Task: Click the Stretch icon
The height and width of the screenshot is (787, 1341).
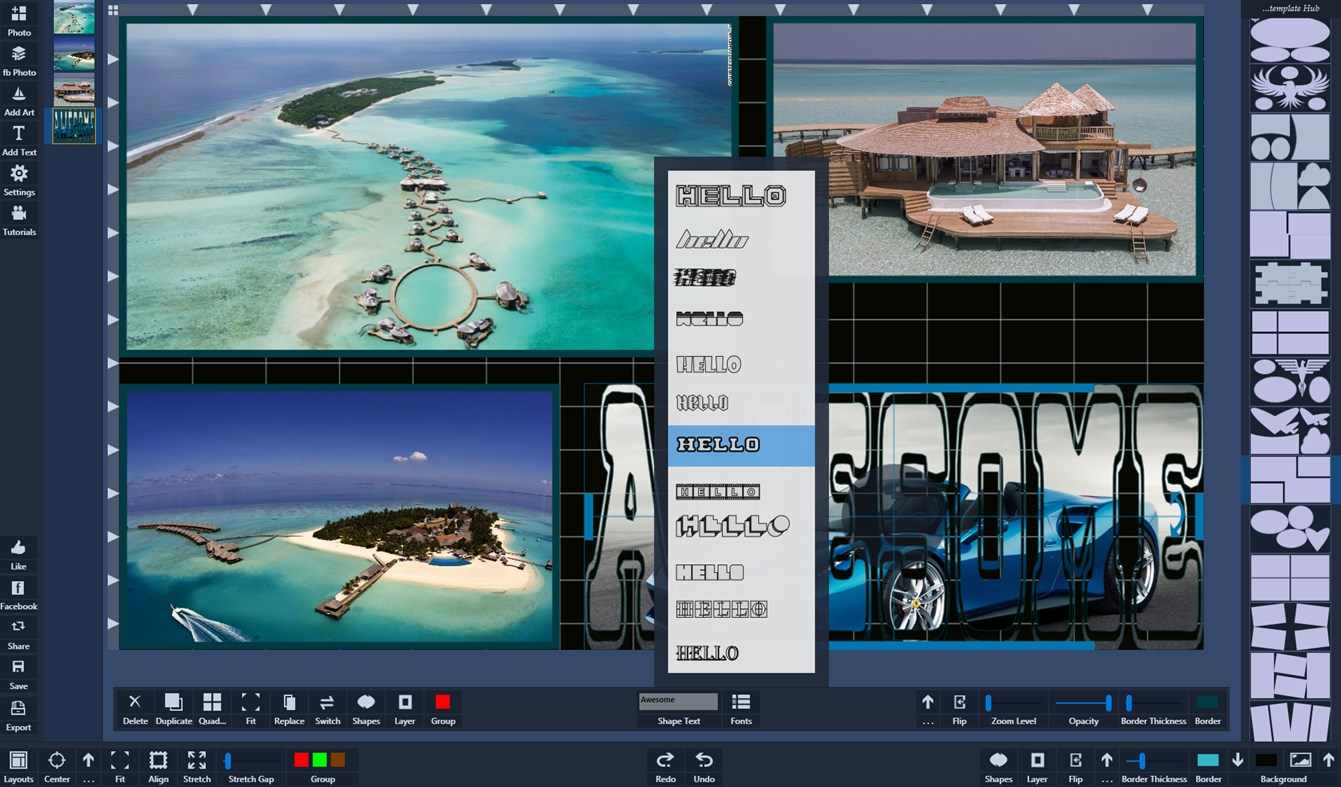Action: point(197,760)
